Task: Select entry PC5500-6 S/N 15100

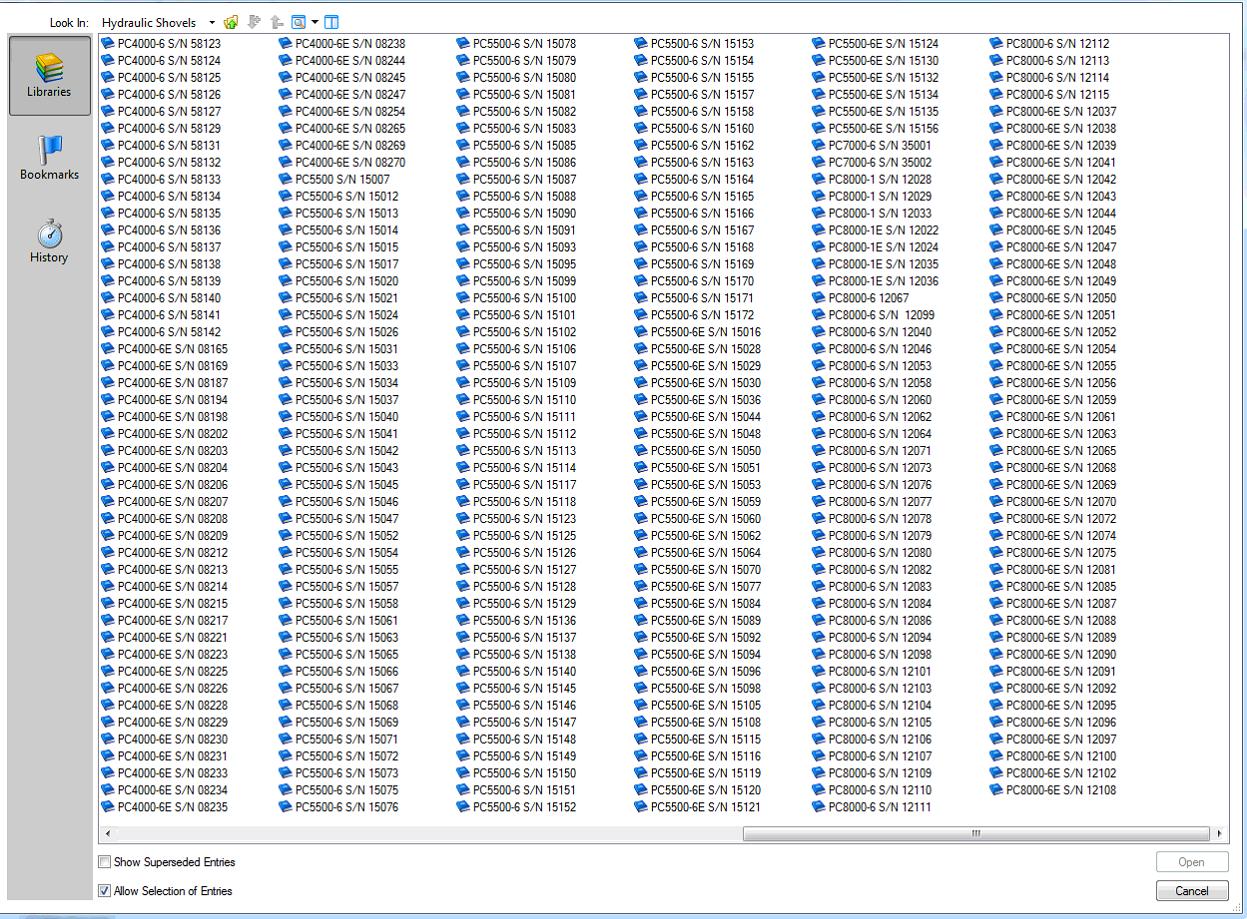Action: (524, 298)
